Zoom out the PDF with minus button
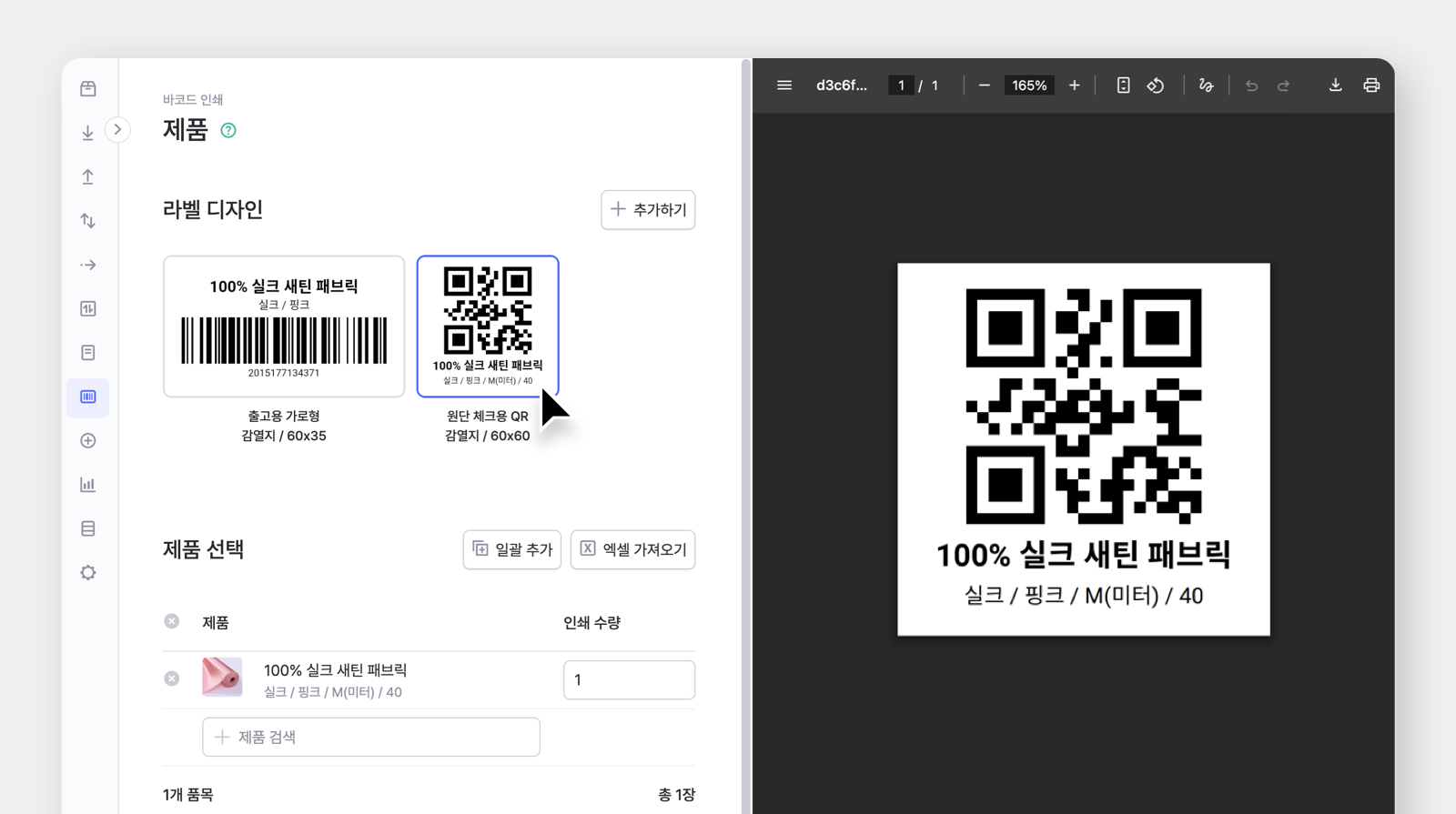This screenshot has width=1456, height=814. 984,85
